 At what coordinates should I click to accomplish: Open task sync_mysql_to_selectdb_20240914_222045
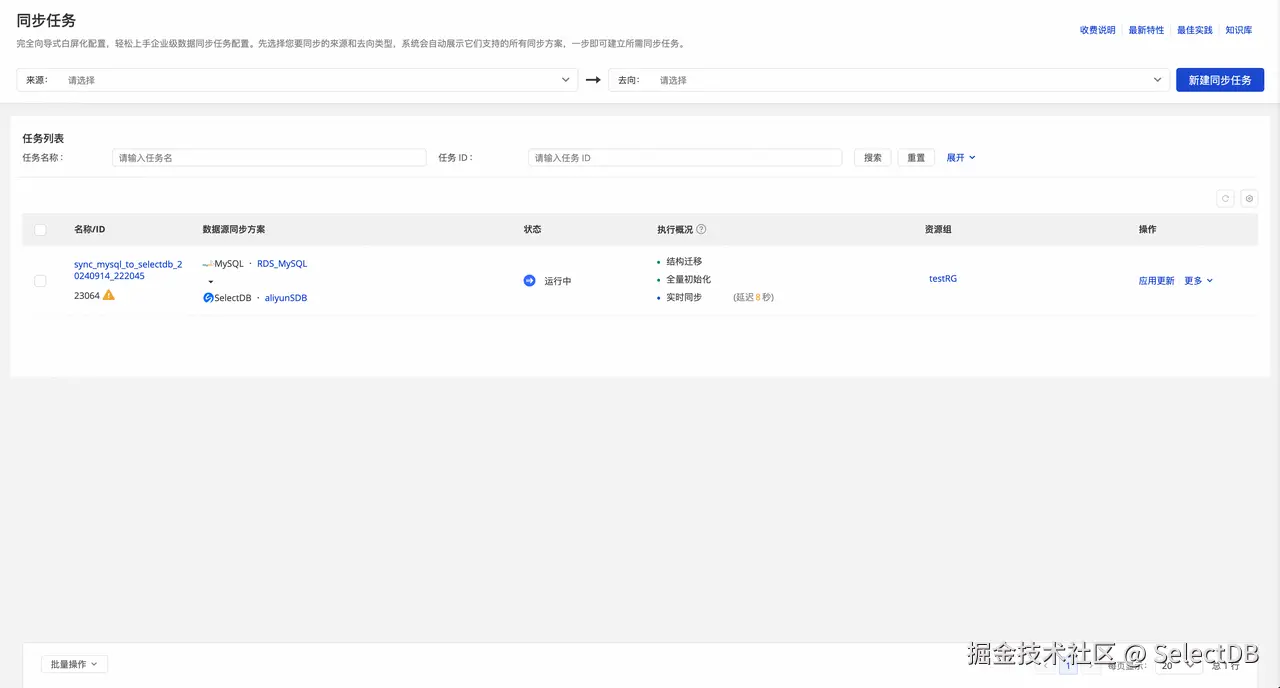pyautogui.click(x=128, y=270)
